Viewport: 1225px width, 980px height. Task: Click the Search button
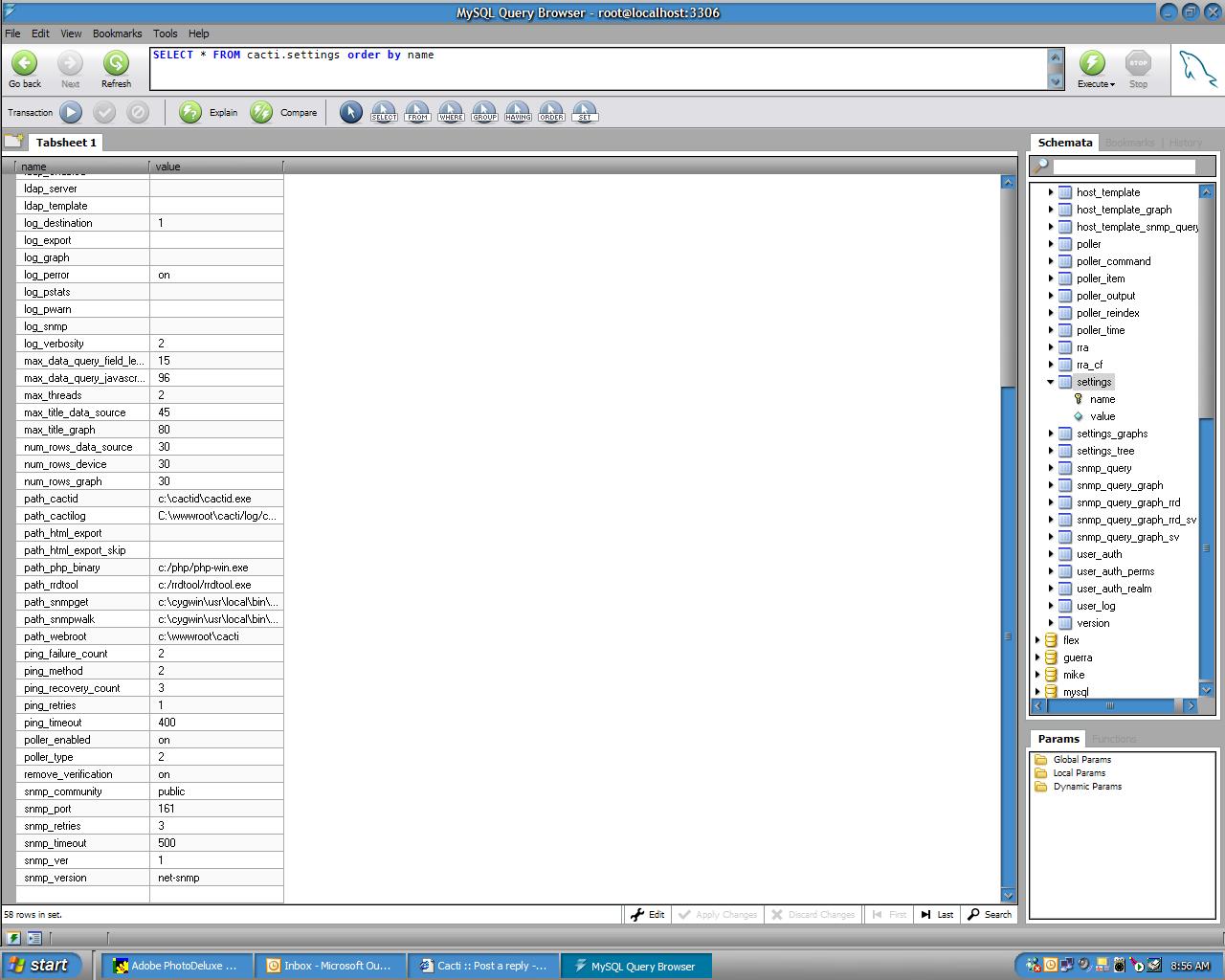tap(989, 915)
